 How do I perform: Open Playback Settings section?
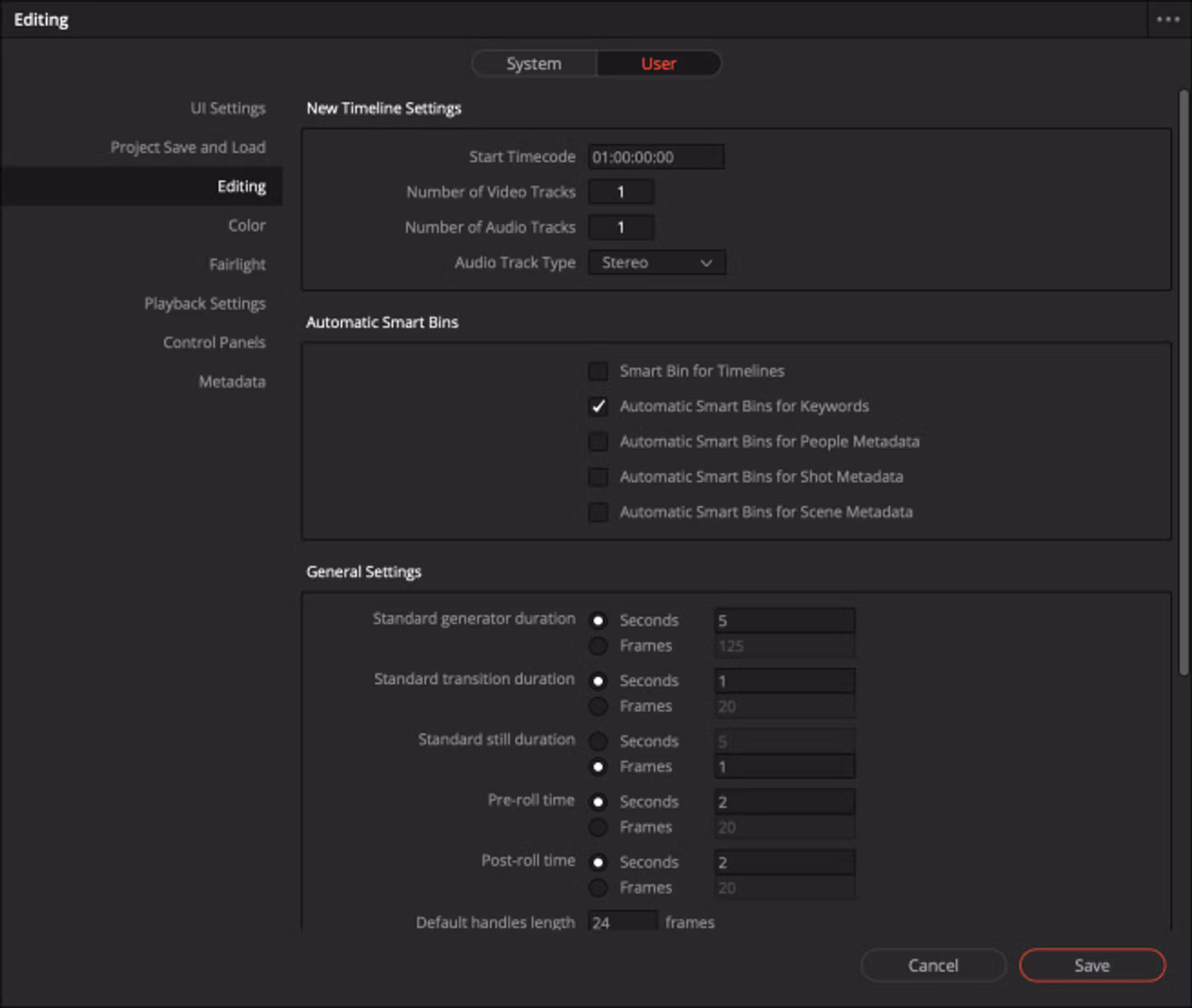[x=205, y=304]
